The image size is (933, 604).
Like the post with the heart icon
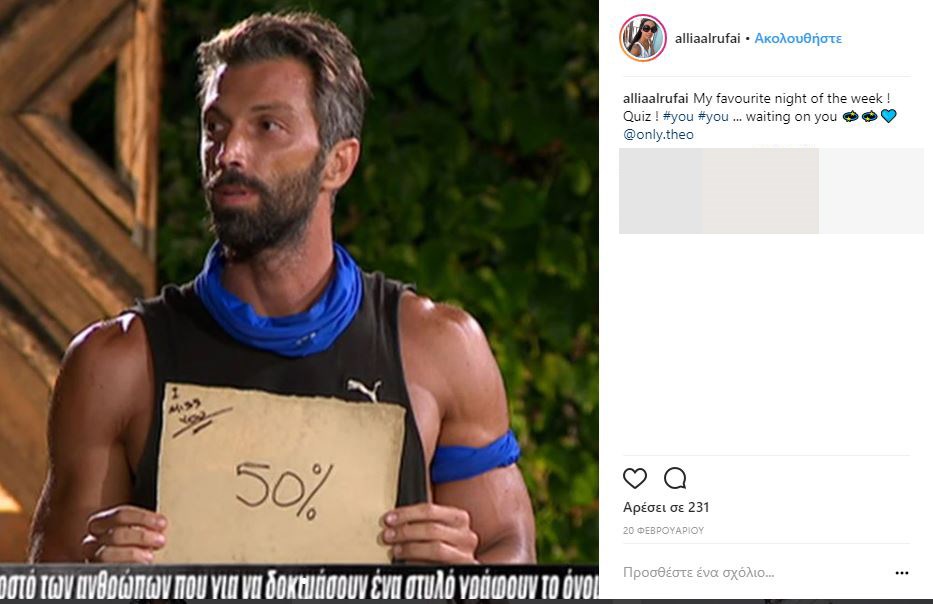pyautogui.click(x=634, y=478)
